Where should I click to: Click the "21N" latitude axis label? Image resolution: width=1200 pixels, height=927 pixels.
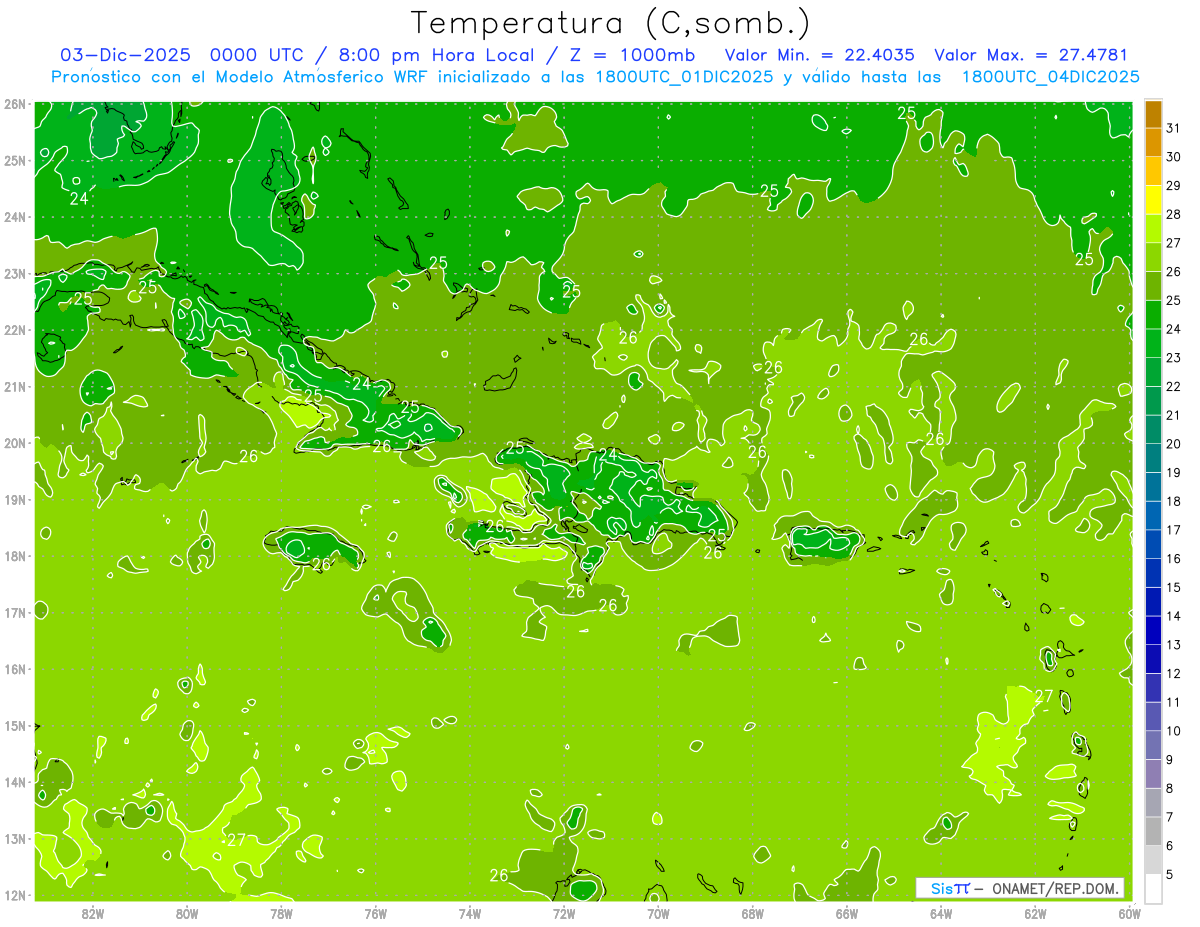tap(15, 386)
